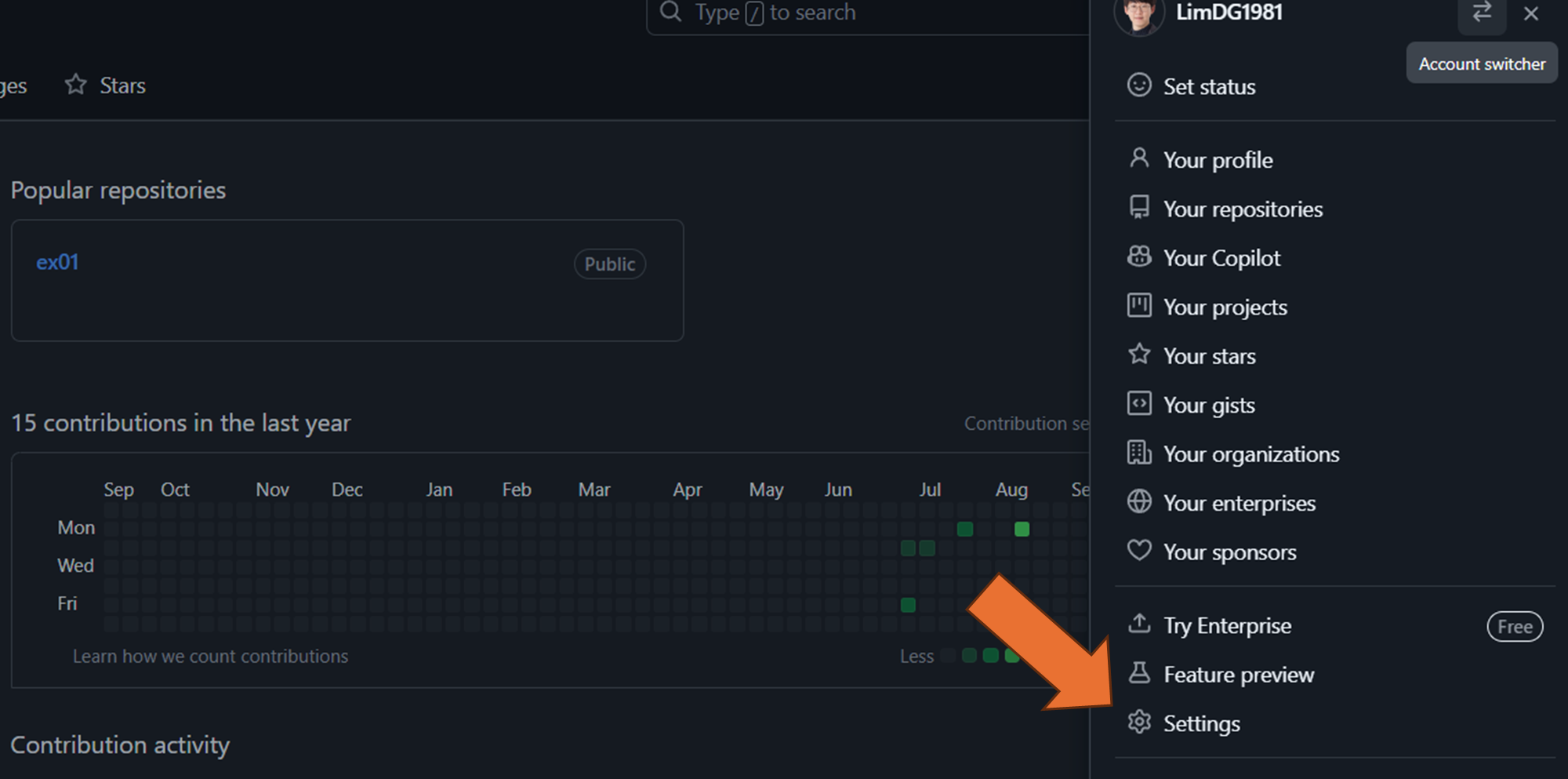Click the upload icon beside Try Enterprise
Image resolution: width=1568 pixels, height=779 pixels.
pyautogui.click(x=1139, y=624)
